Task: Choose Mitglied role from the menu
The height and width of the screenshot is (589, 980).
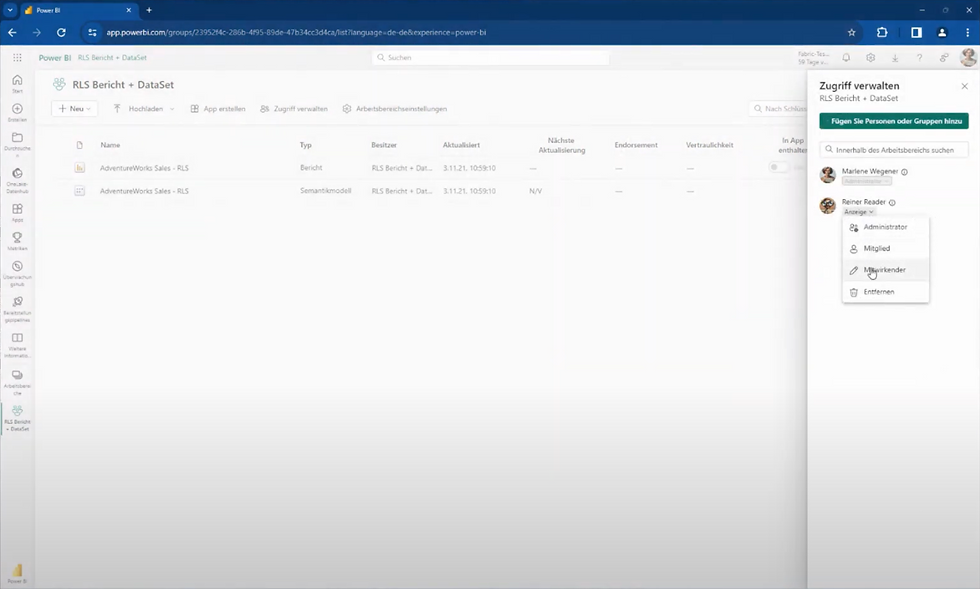Action: 886,248
